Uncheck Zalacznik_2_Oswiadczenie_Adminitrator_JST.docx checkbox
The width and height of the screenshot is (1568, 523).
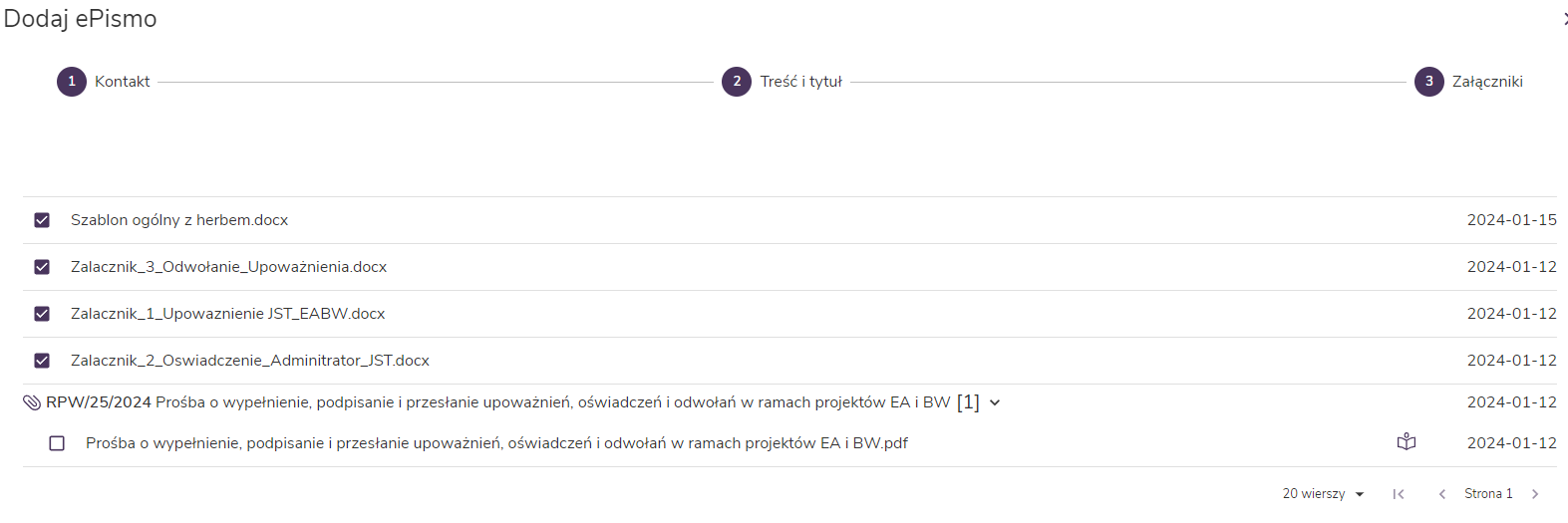(42, 361)
